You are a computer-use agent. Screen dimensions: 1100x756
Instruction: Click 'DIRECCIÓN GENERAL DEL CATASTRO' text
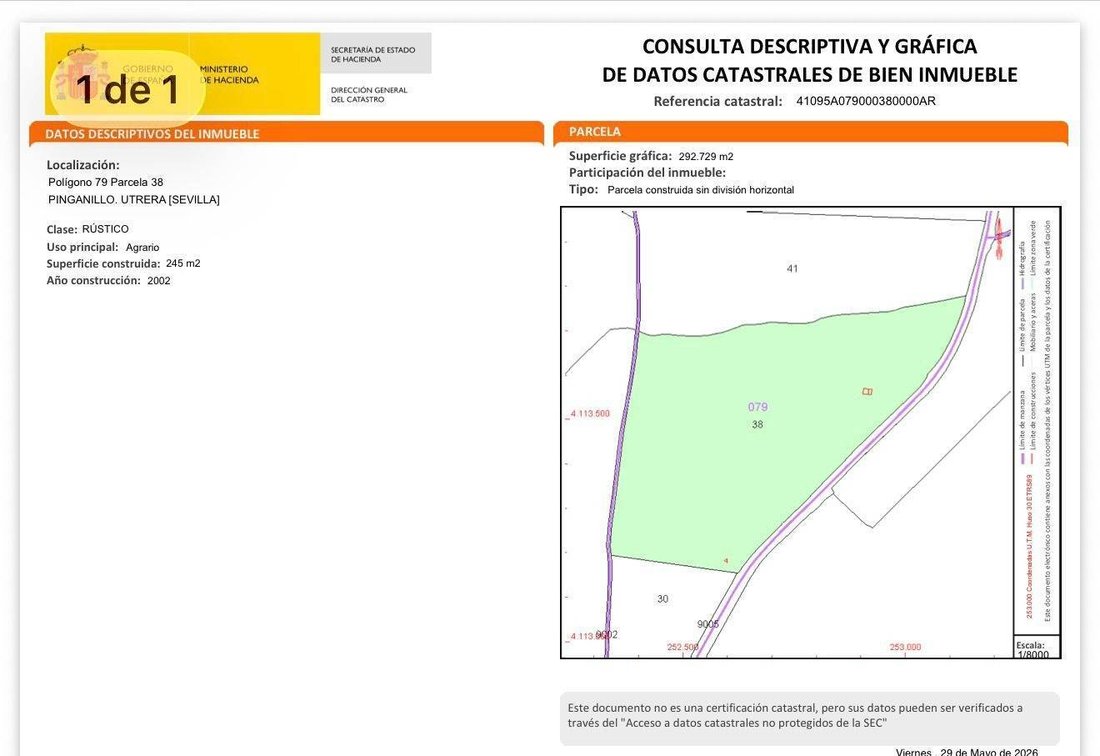tap(369, 95)
